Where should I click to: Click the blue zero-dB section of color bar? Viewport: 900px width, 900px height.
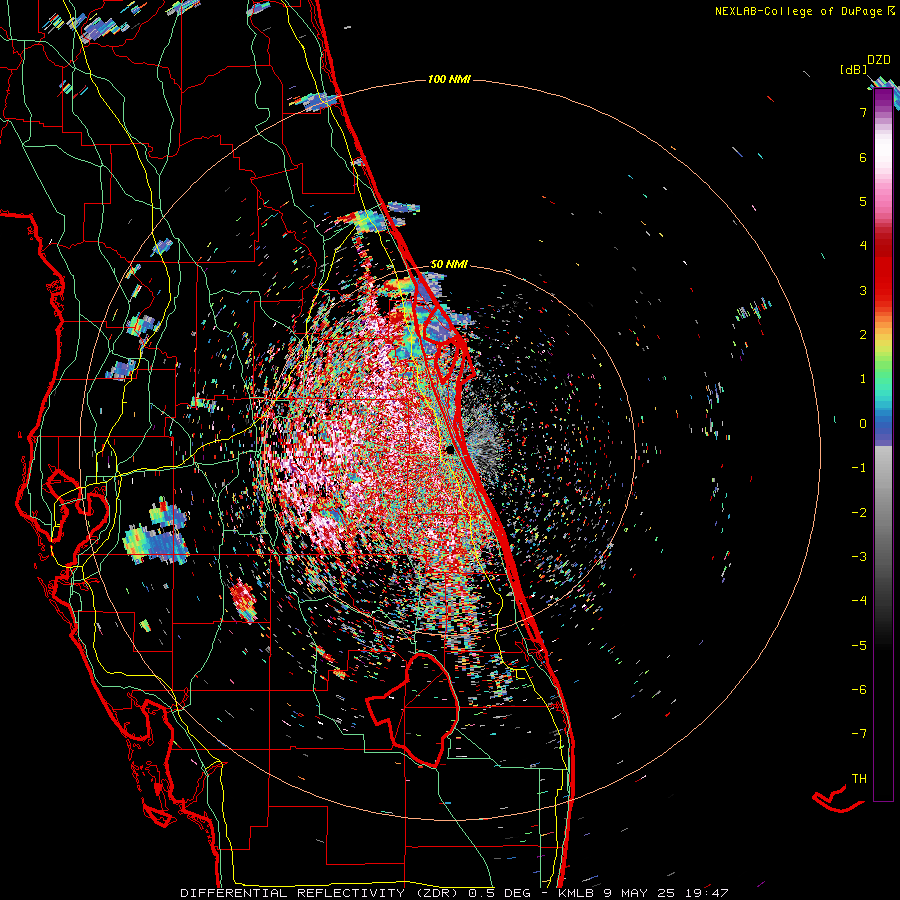pos(883,428)
